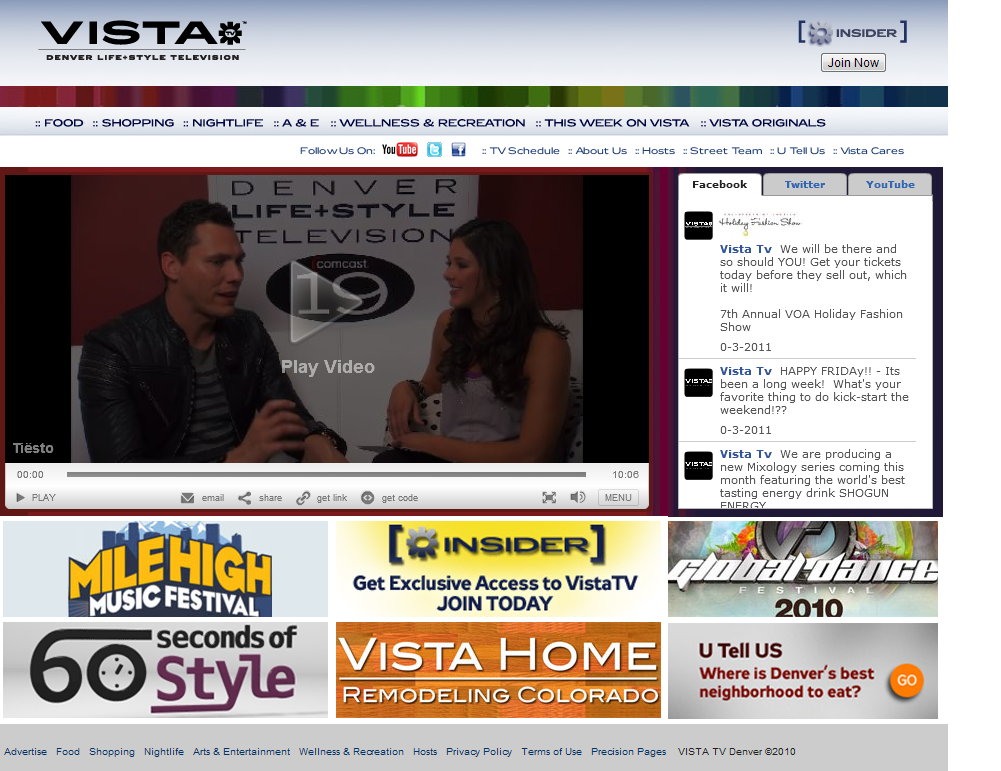Open the 60 Seconds of Style banner
Viewport: 1001px width, 771px height.
tap(165, 670)
